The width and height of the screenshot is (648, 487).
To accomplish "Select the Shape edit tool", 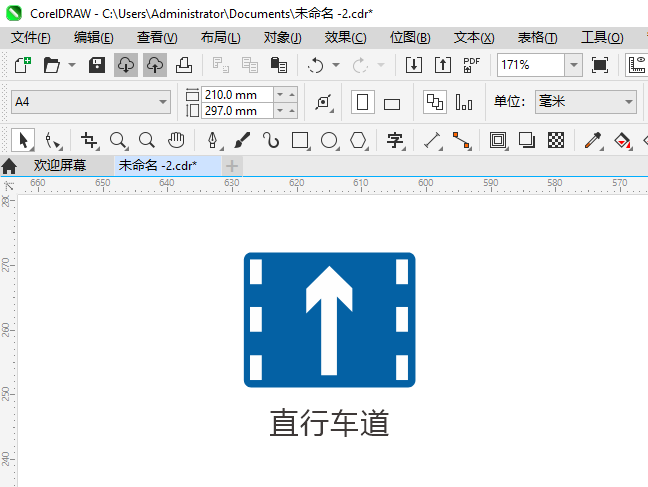I will [53, 141].
